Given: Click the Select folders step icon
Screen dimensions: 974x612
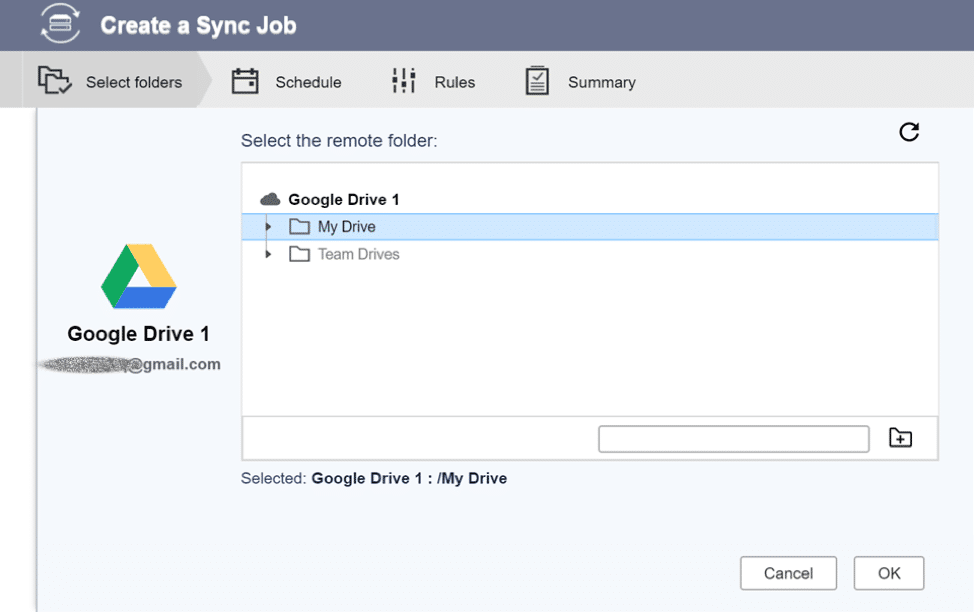Looking at the screenshot, I should 55,81.
